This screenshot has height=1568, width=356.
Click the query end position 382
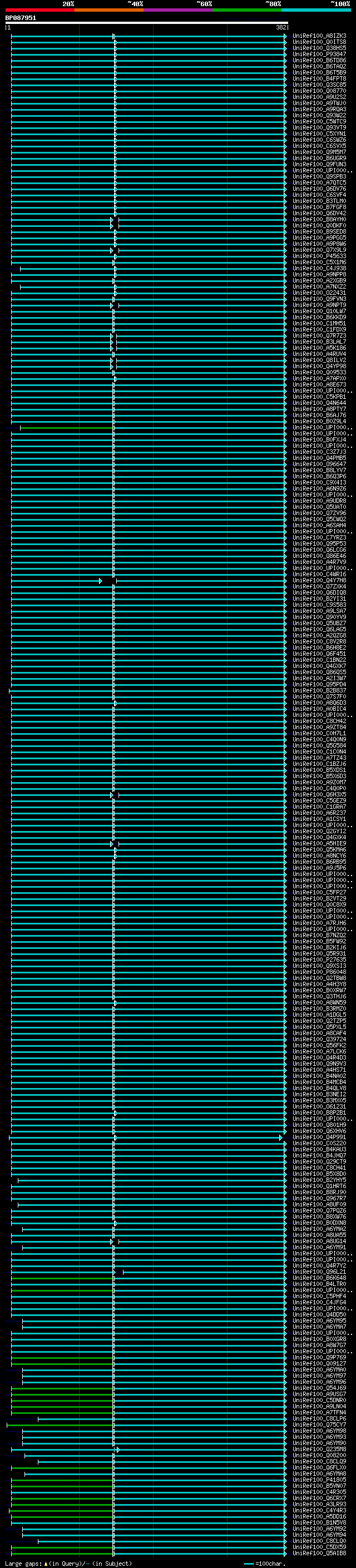[x=281, y=27]
